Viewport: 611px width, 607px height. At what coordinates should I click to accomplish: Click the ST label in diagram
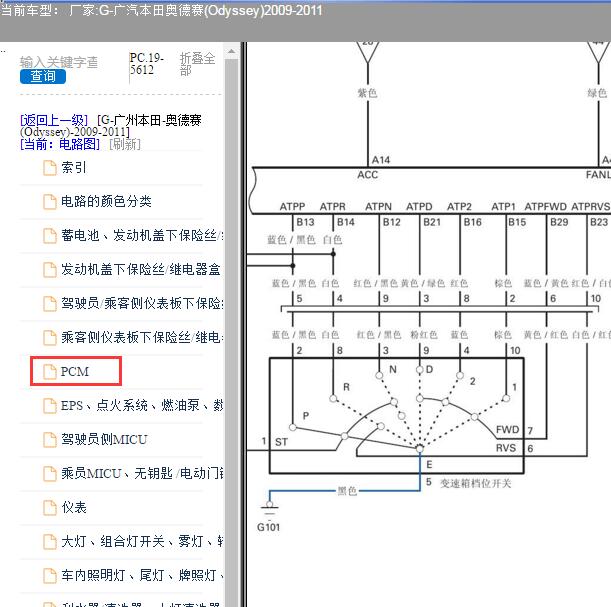click(x=281, y=442)
